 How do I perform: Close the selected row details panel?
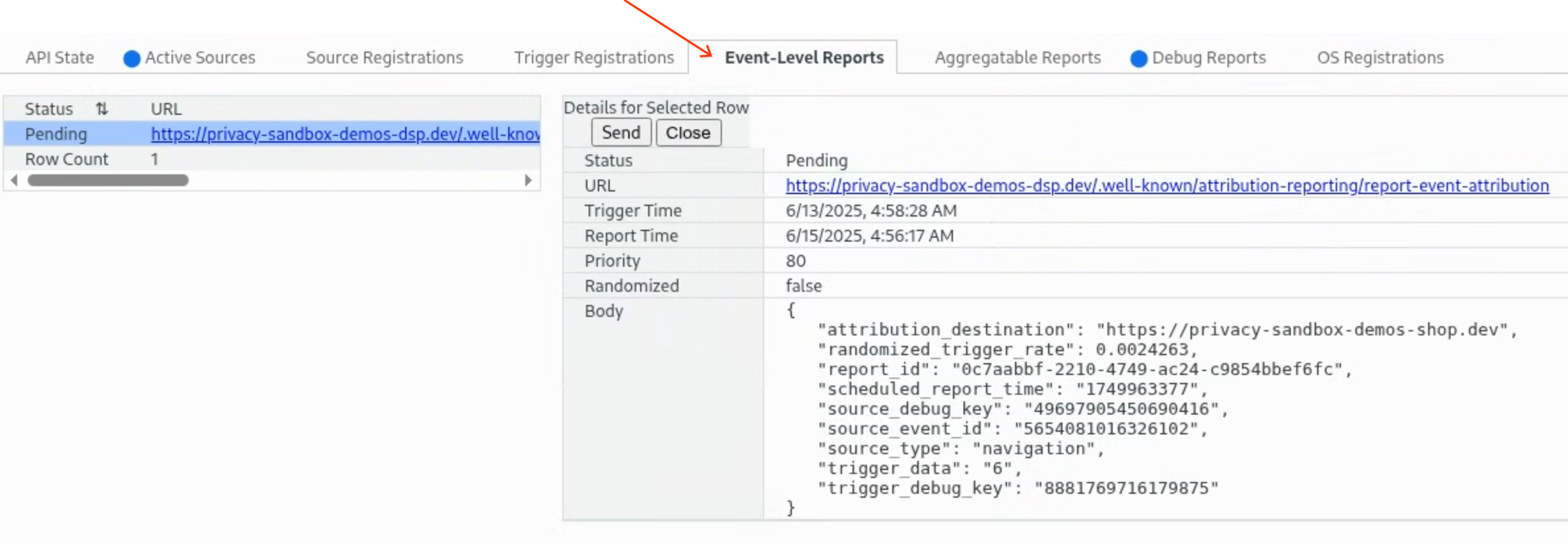[x=688, y=133]
